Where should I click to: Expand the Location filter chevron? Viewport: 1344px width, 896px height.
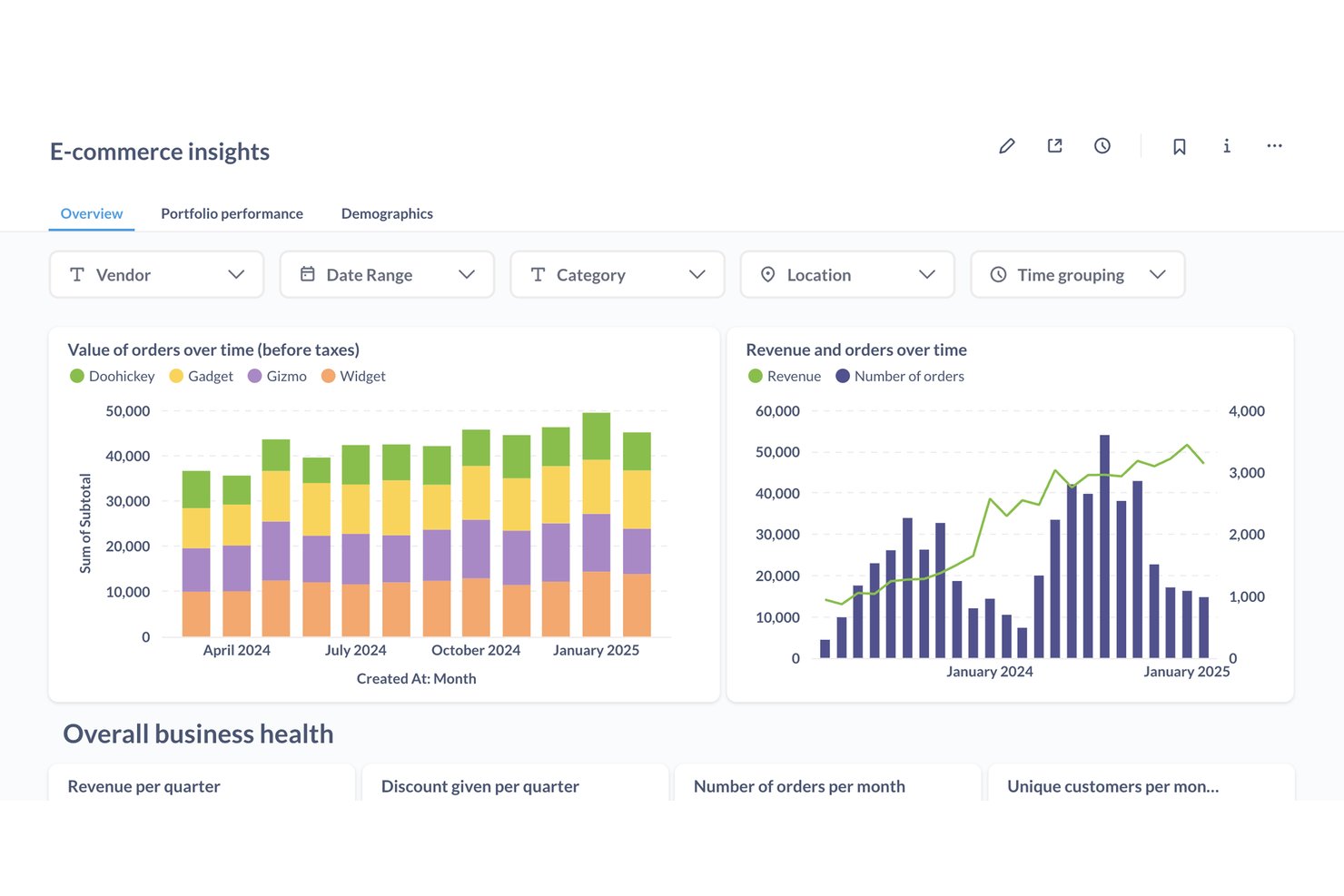pos(927,274)
